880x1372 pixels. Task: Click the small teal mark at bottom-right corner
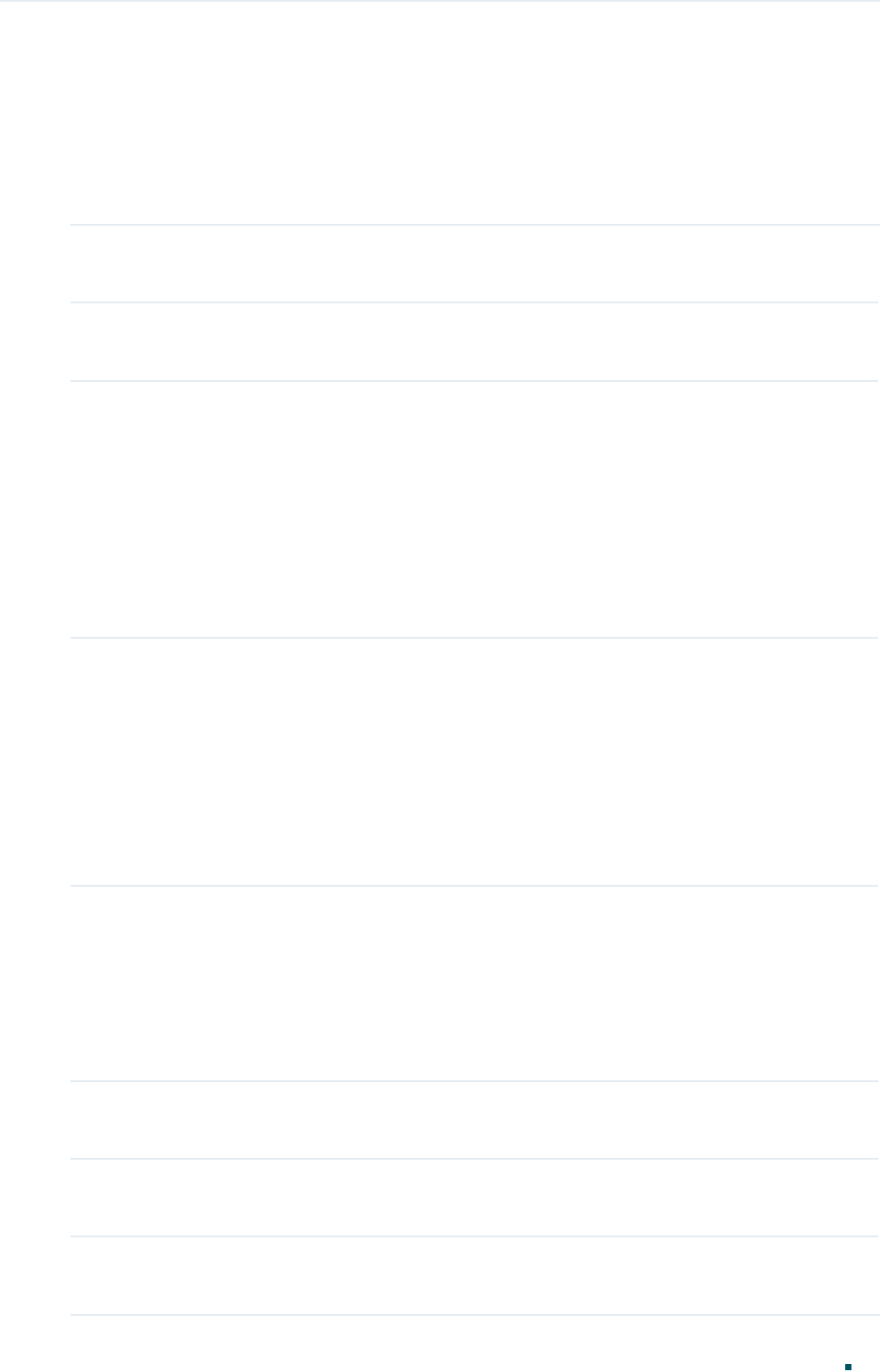pos(848,1367)
